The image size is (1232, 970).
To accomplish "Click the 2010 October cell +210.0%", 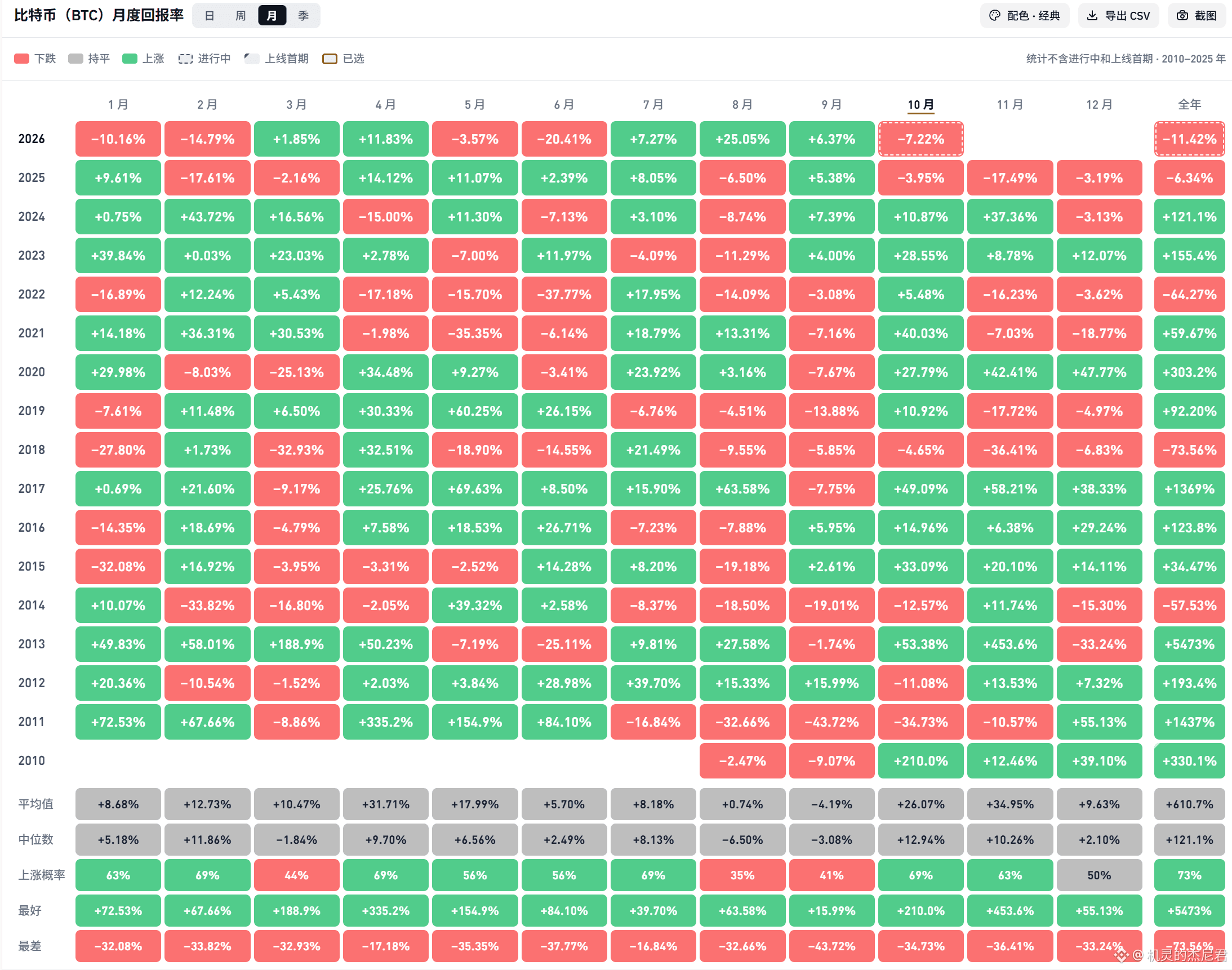I will [x=920, y=761].
